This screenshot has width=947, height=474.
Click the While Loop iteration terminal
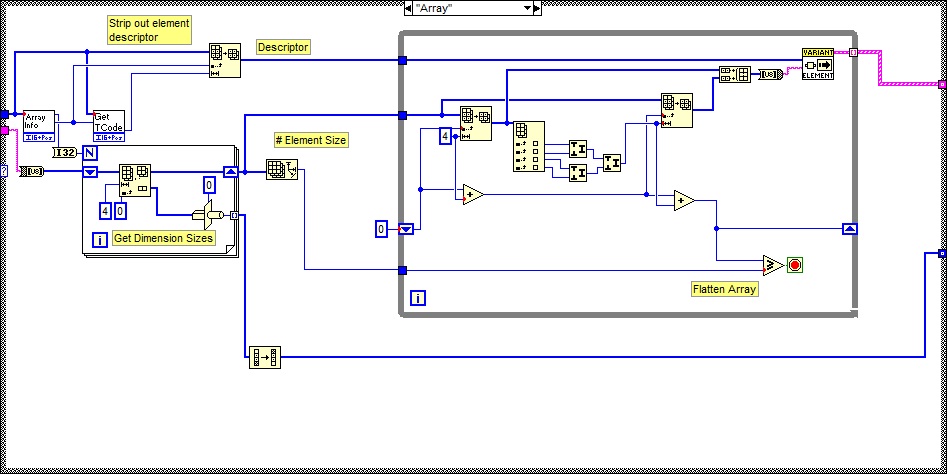(418, 298)
